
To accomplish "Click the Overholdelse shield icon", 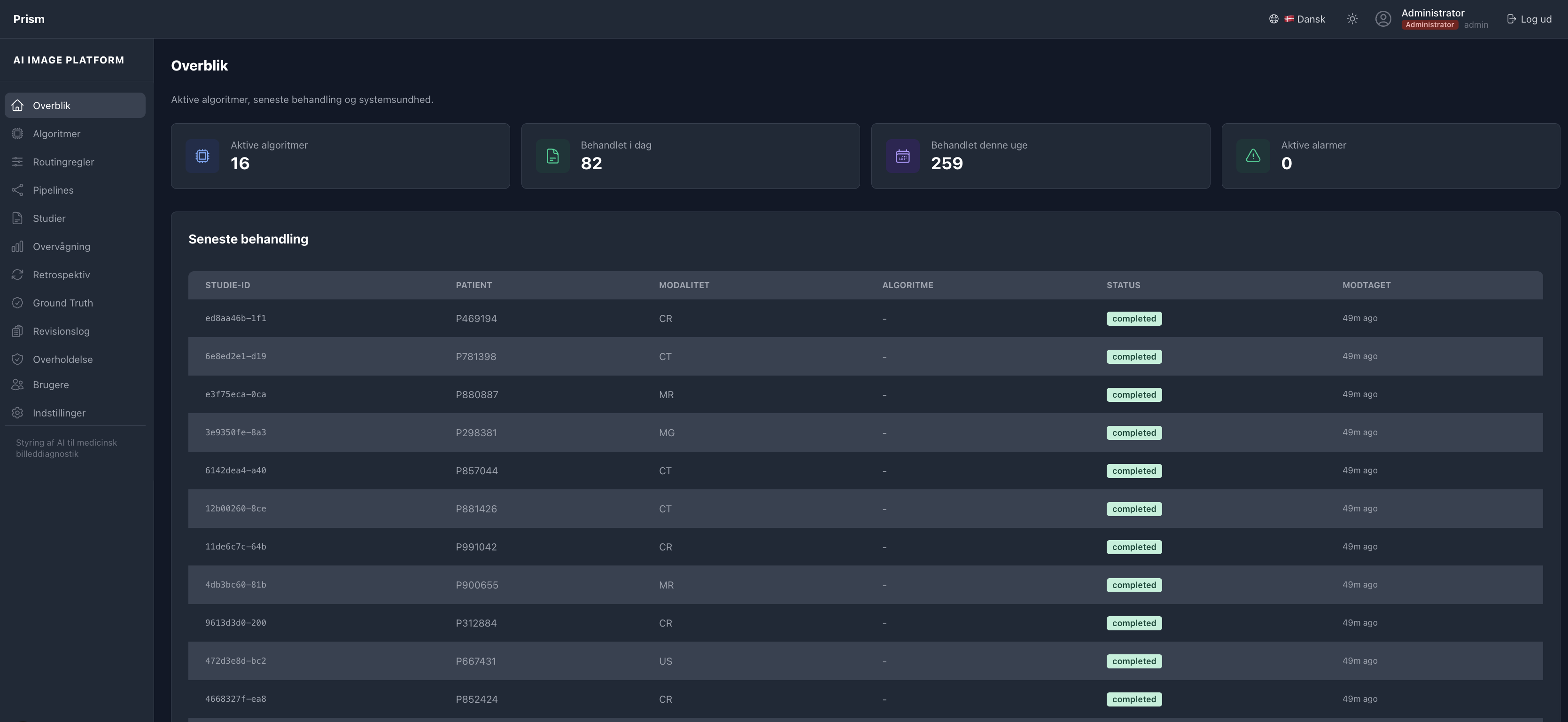I will pos(17,360).
